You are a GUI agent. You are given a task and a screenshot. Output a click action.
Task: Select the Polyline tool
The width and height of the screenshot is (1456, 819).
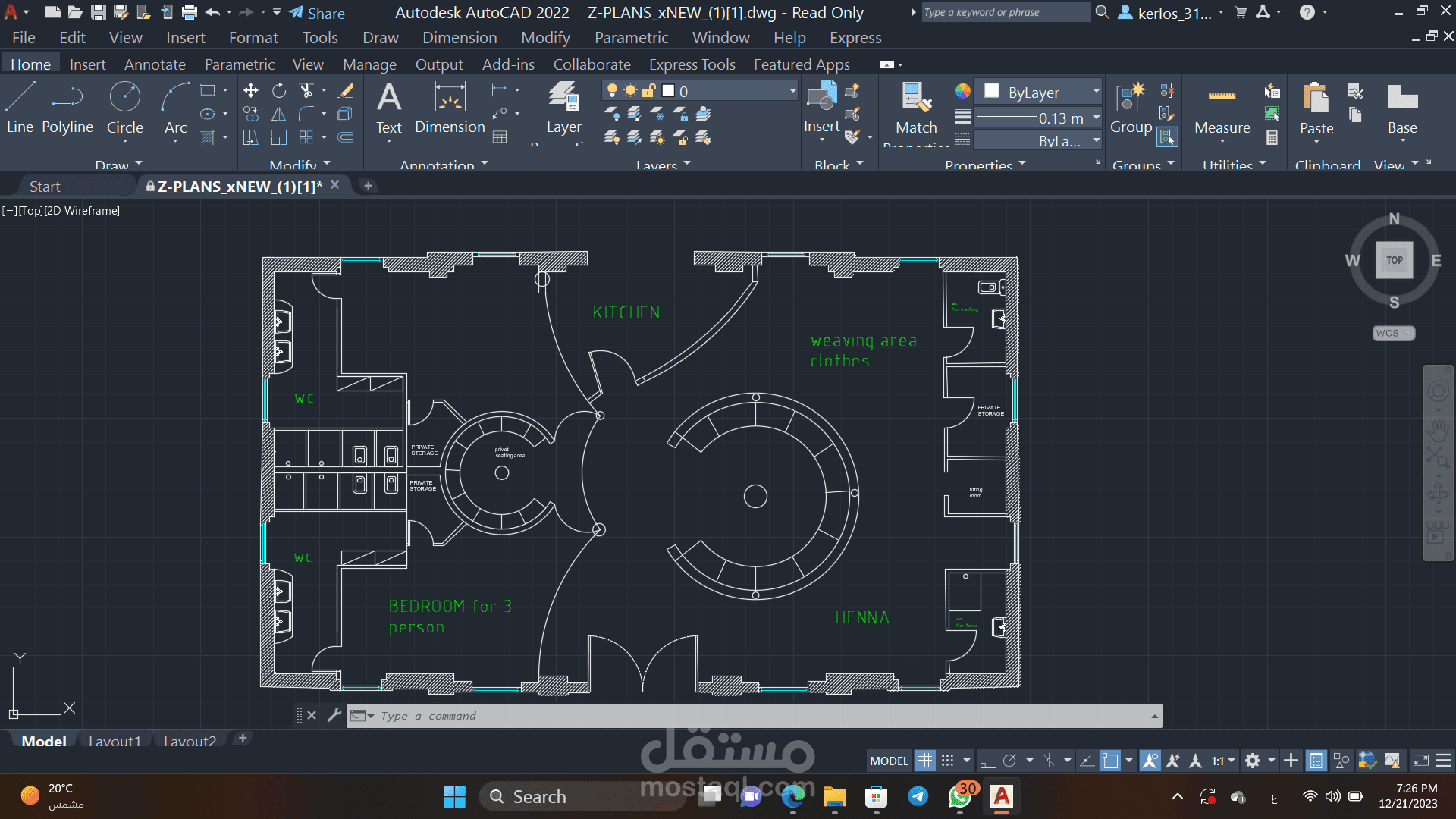(67, 108)
